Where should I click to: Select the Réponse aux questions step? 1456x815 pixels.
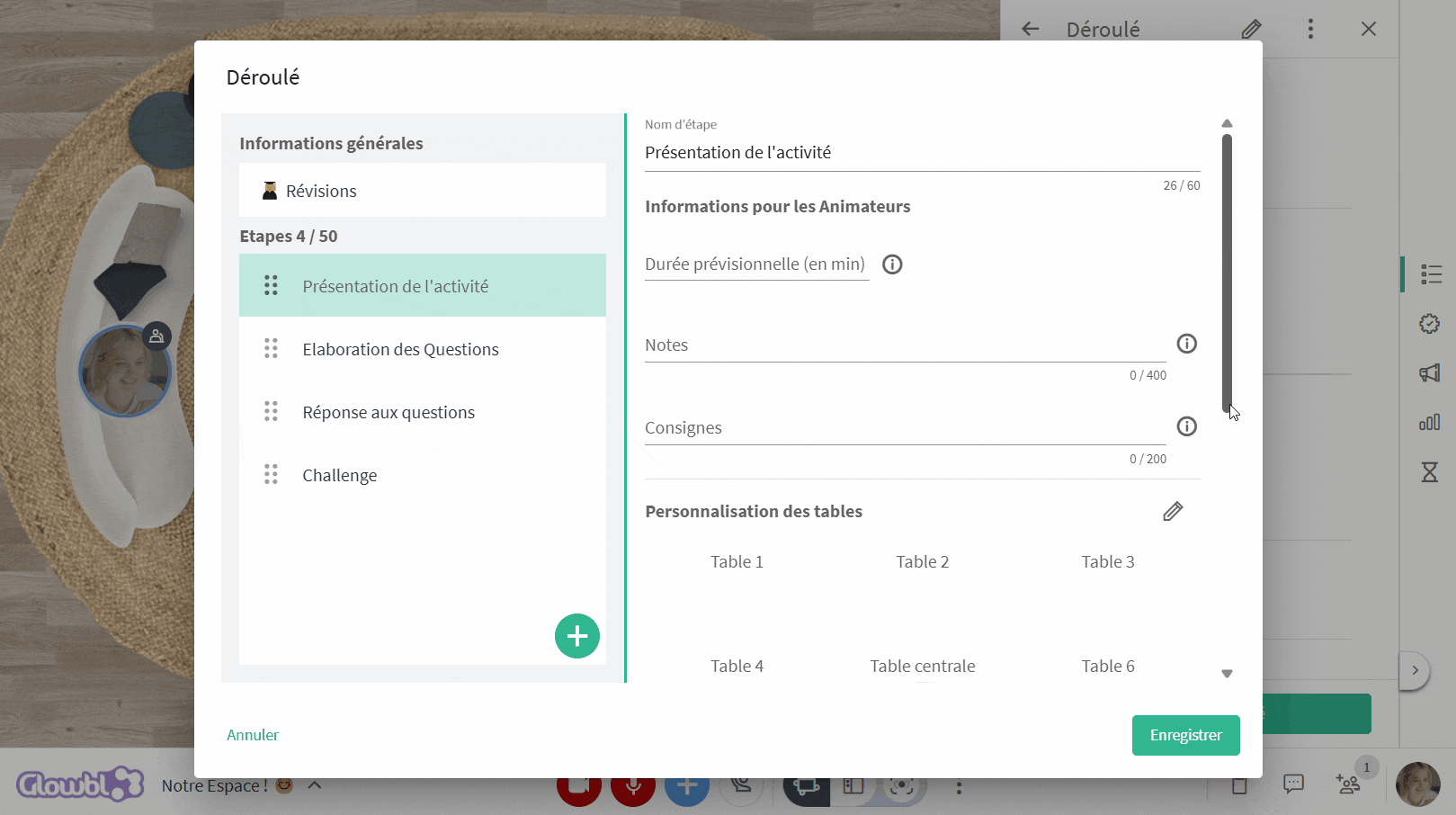pos(423,411)
